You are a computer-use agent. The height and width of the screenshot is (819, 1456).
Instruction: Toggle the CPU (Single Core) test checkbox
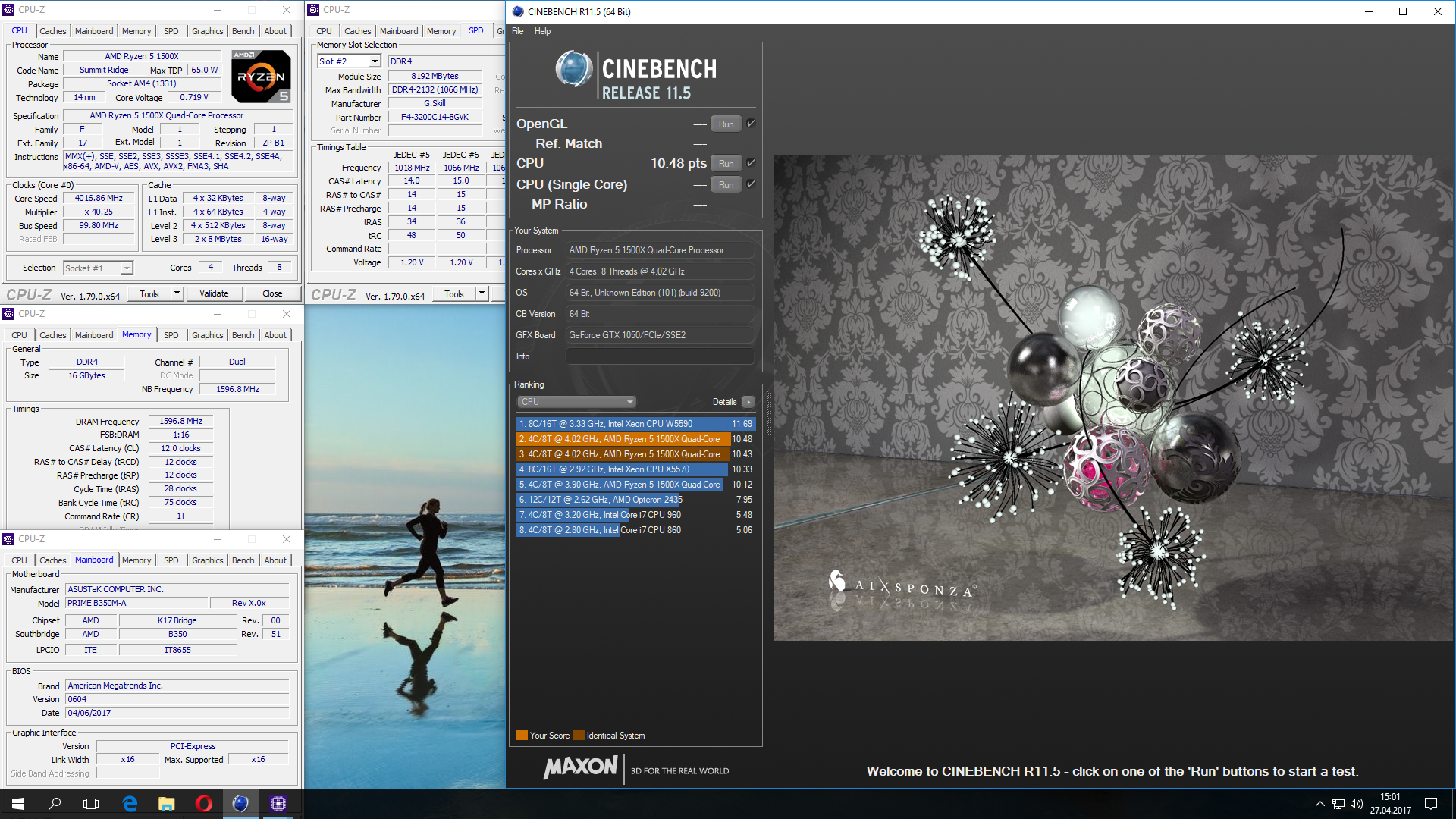point(751,184)
